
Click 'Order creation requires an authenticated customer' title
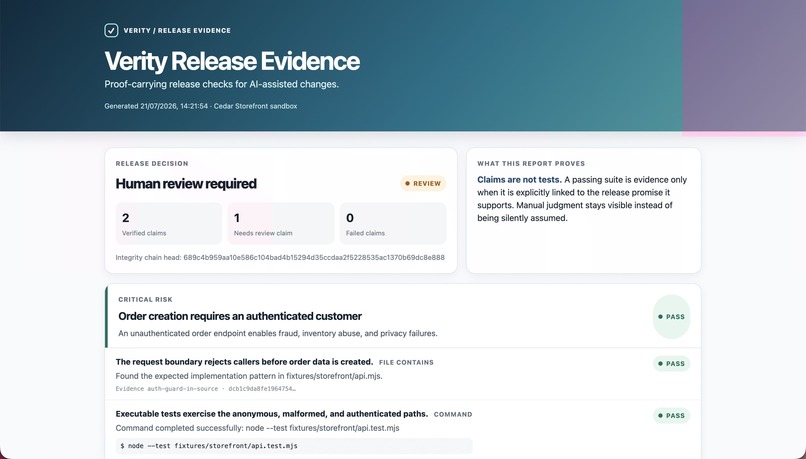240,316
